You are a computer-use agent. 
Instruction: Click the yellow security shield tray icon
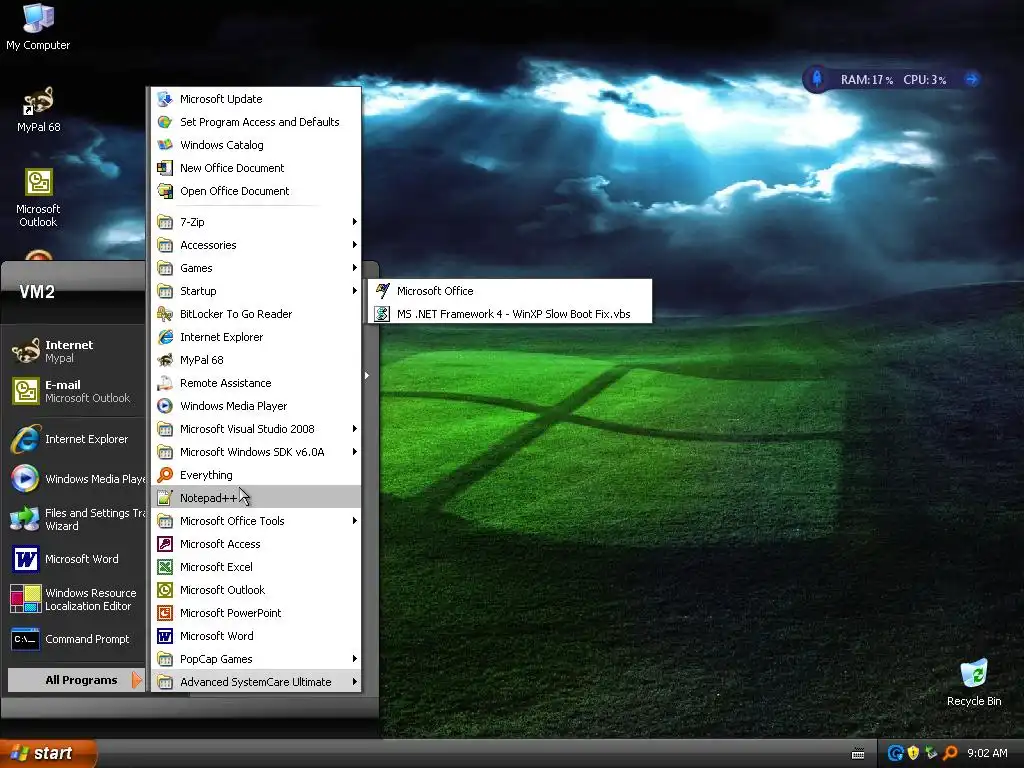click(913, 753)
